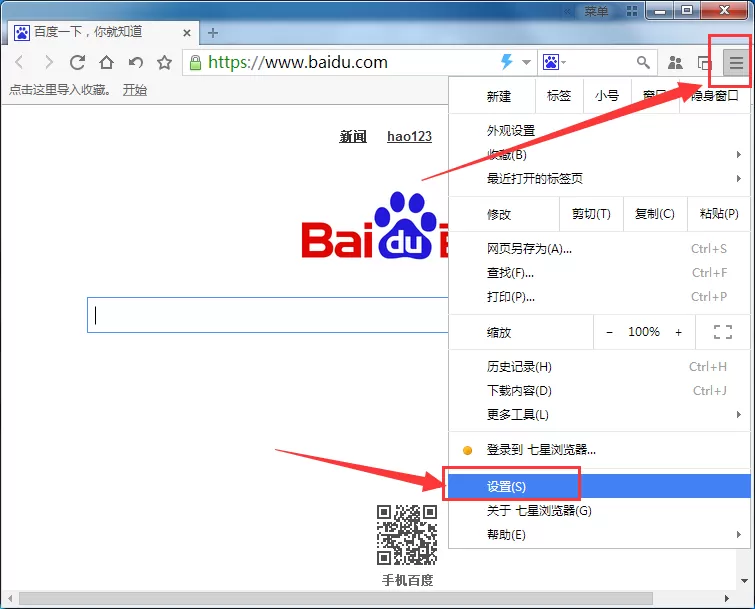Choose 标签 in the new row

[x=559, y=96]
